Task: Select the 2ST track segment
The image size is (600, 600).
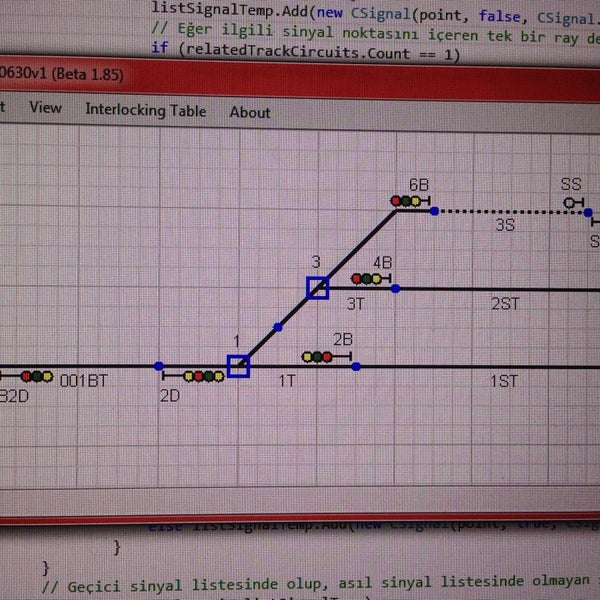Action: 500,290
